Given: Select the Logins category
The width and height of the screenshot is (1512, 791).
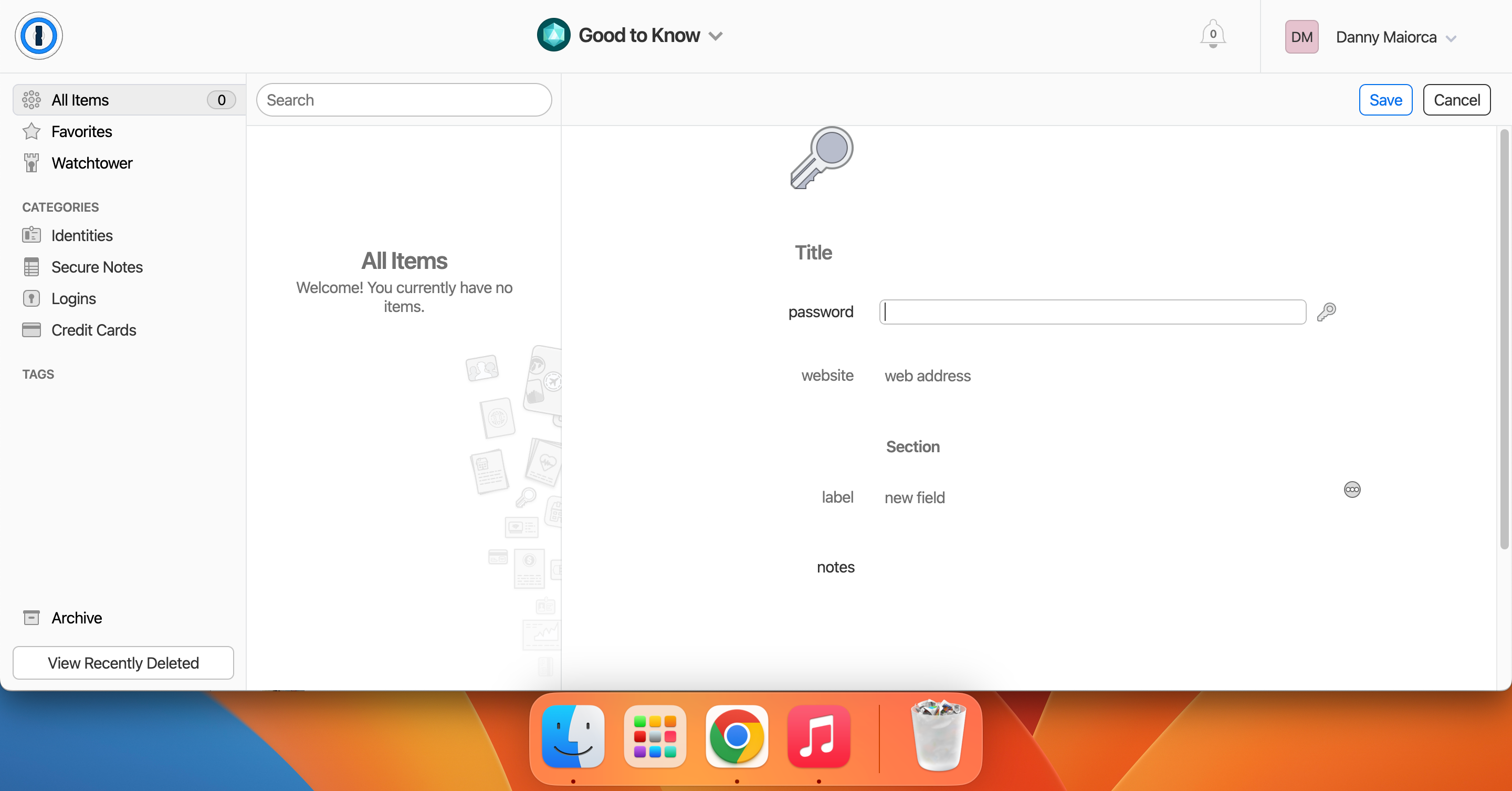Looking at the screenshot, I should (73, 298).
